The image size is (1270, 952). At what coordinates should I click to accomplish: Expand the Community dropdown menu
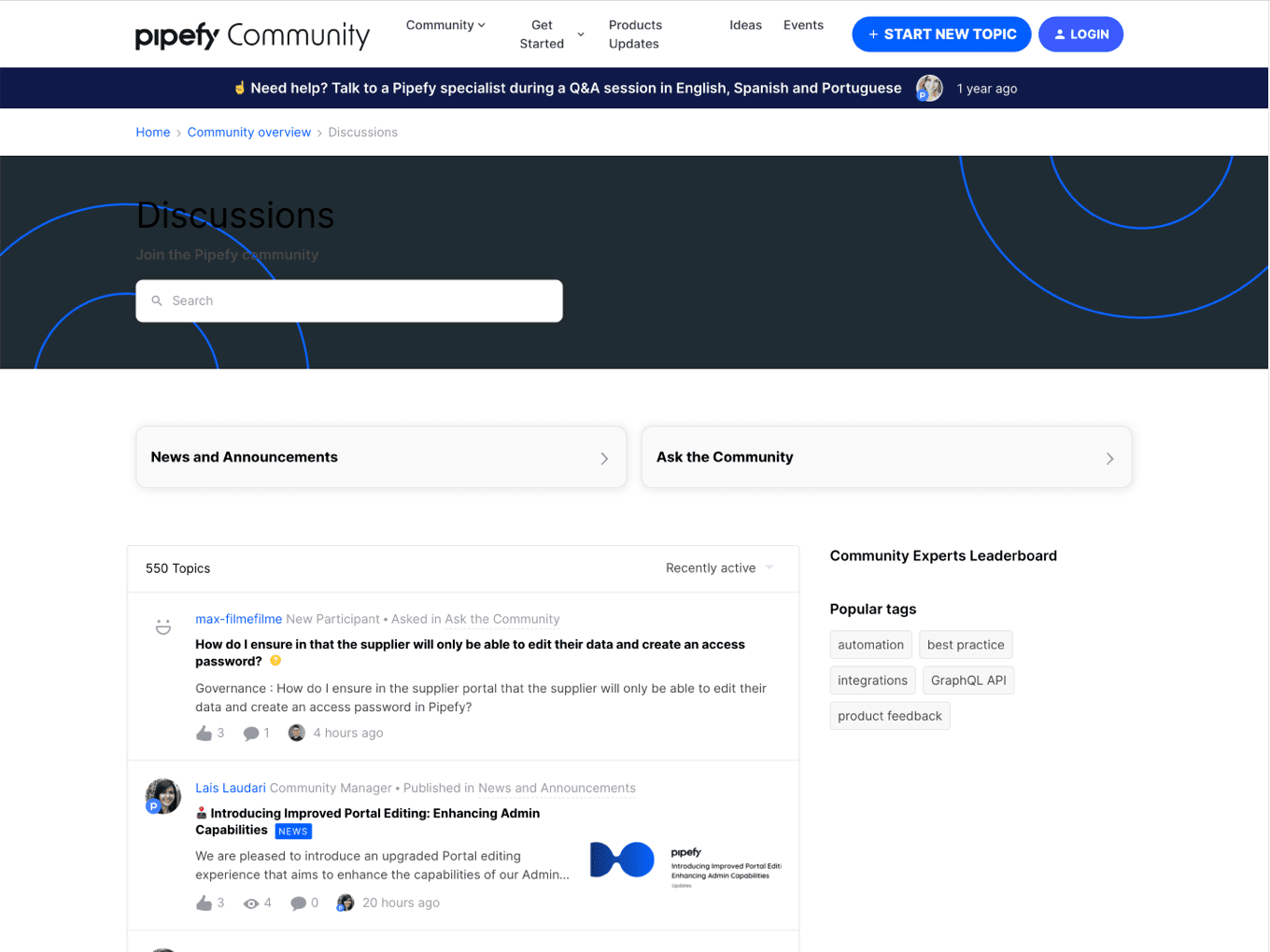coord(445,25)
